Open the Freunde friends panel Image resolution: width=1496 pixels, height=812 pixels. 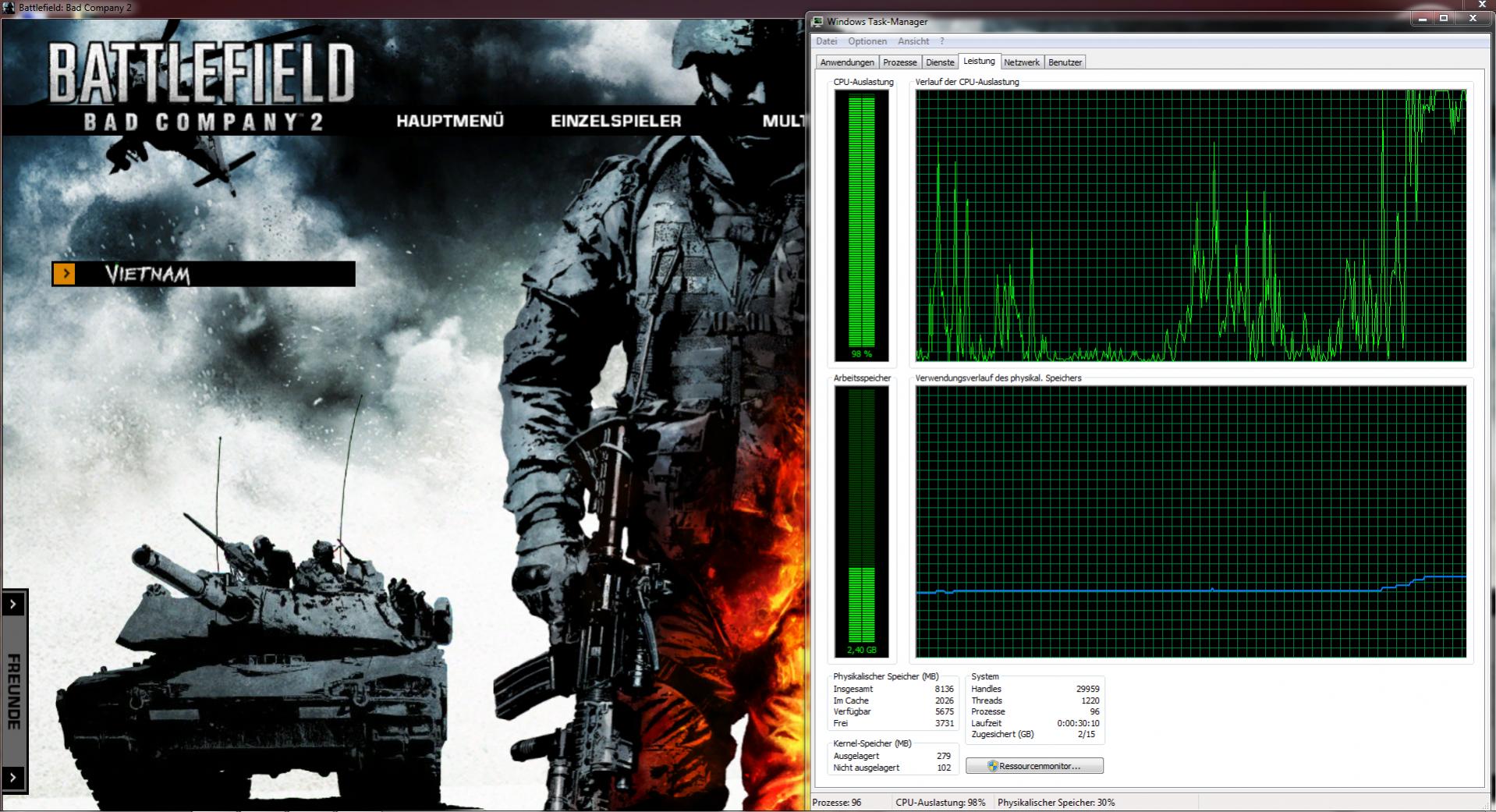coord(13,691)
